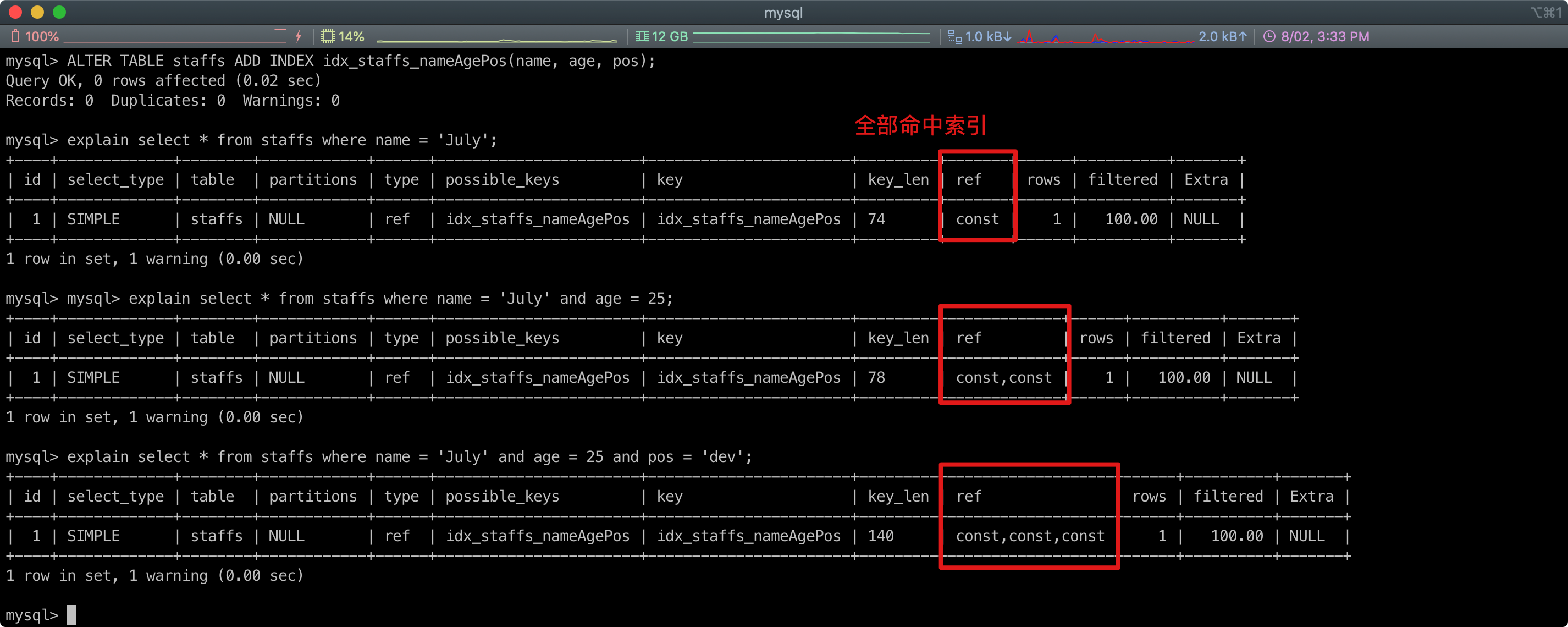Click the clock icon in status bar

(x=1269, y=36)
